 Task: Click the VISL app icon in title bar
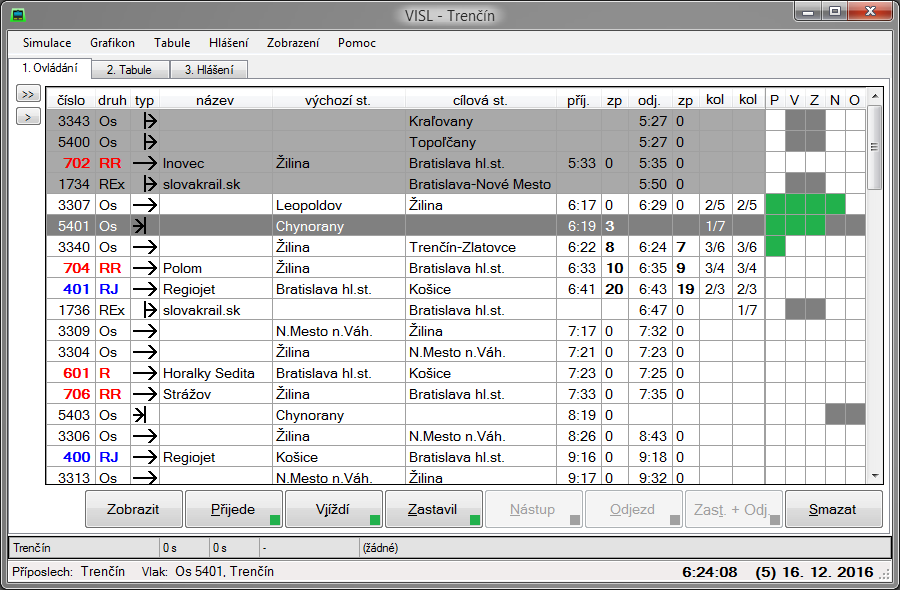(x=17, y=15)
